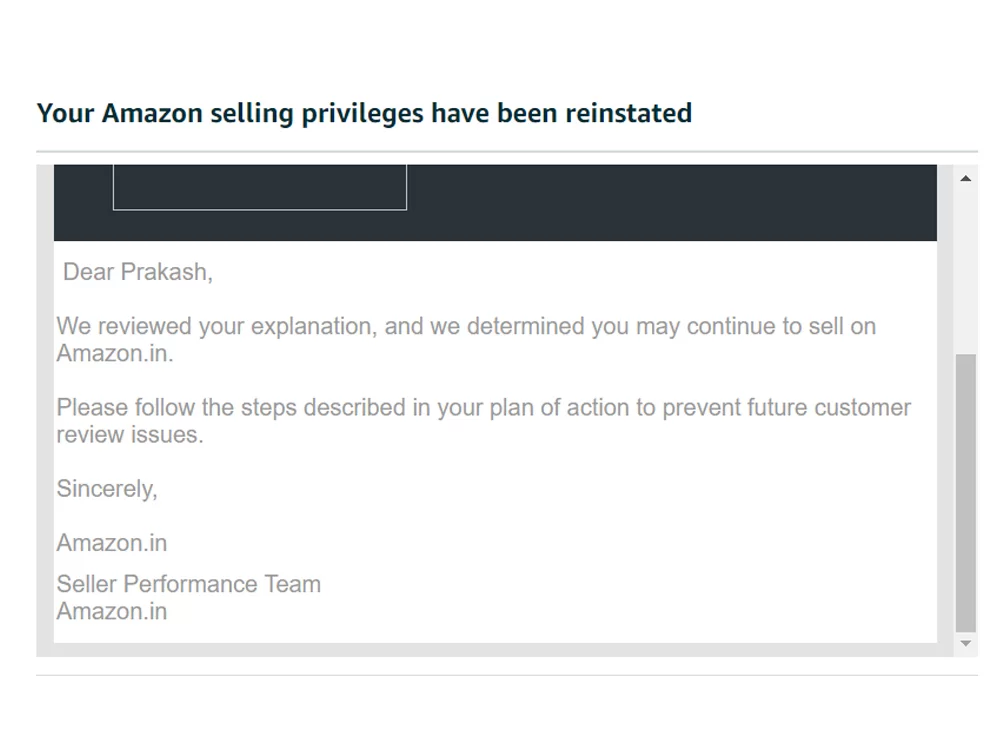This screenshot has width=1000, height=750.
Task: Click 'Amazon.in.' ending the first paragraph
Action: 115,353
